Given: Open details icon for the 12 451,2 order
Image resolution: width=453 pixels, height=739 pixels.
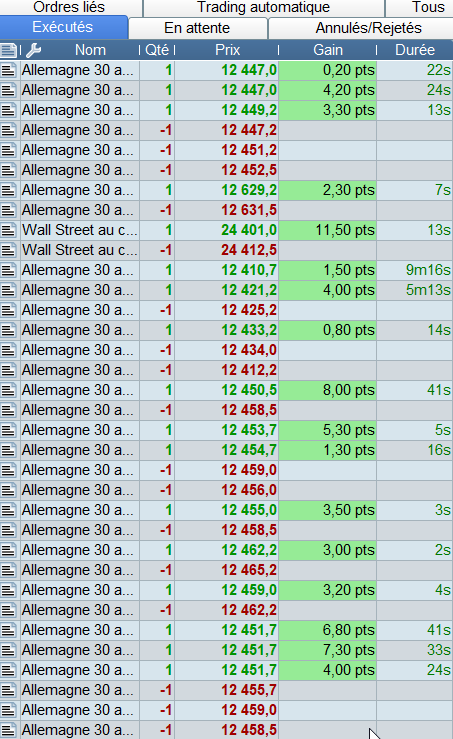Looking at the screenshot, I should pos(8,150).
